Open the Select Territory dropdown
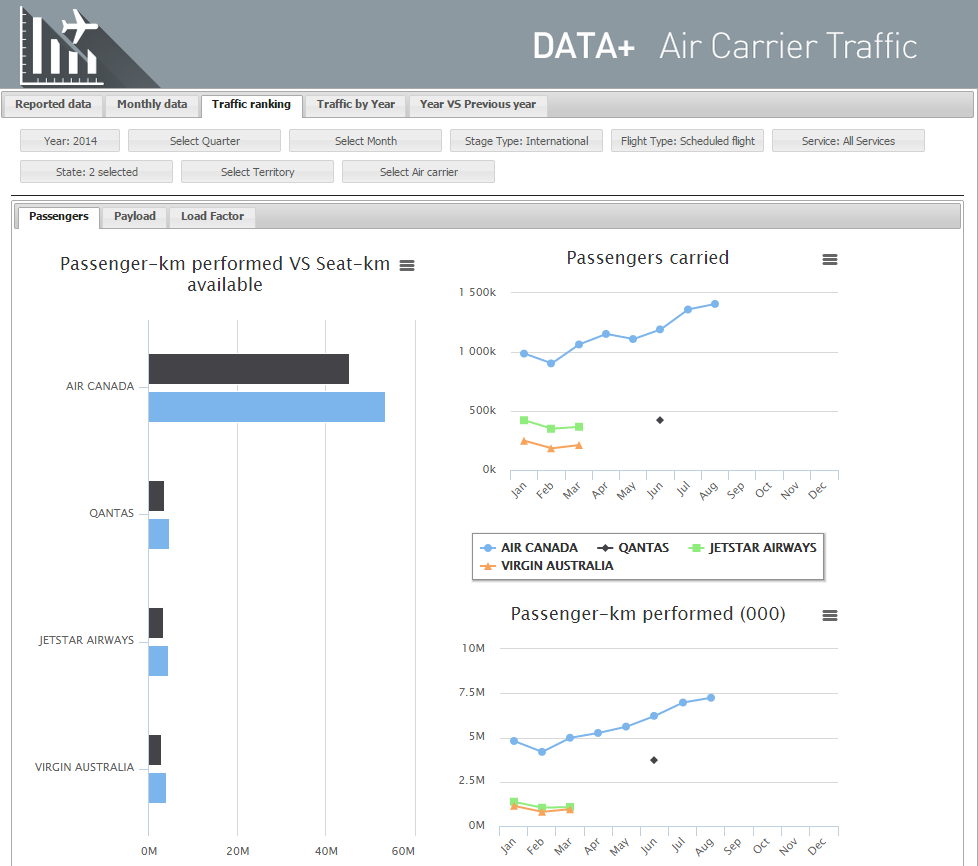Screen dimensions: 978x866 [257, 172]
